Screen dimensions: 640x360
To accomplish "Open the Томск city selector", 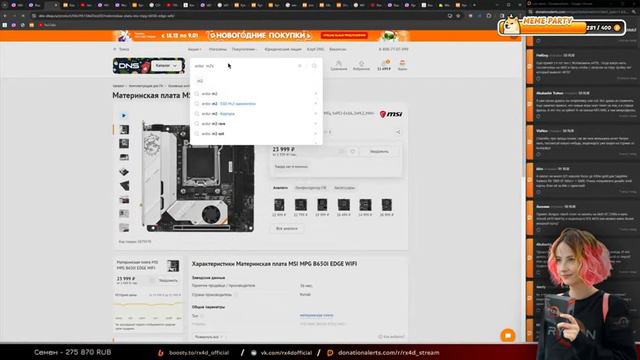I will (122, 49).
